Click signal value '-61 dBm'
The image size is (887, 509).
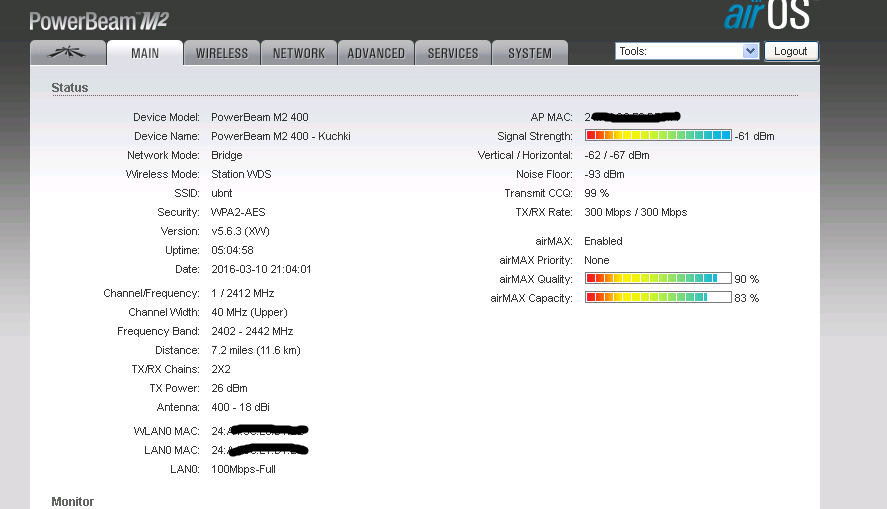click(755, 136)
